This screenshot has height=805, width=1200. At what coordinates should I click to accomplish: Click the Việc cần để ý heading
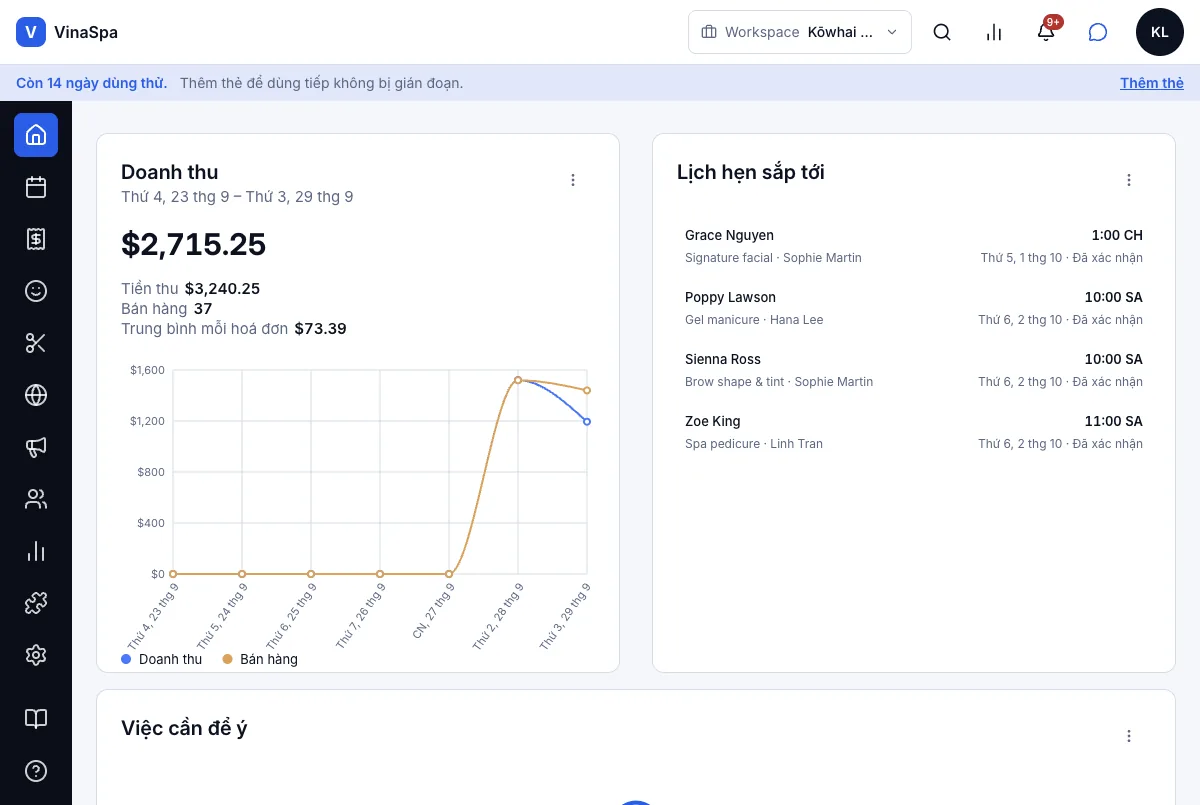click(184, 728)
